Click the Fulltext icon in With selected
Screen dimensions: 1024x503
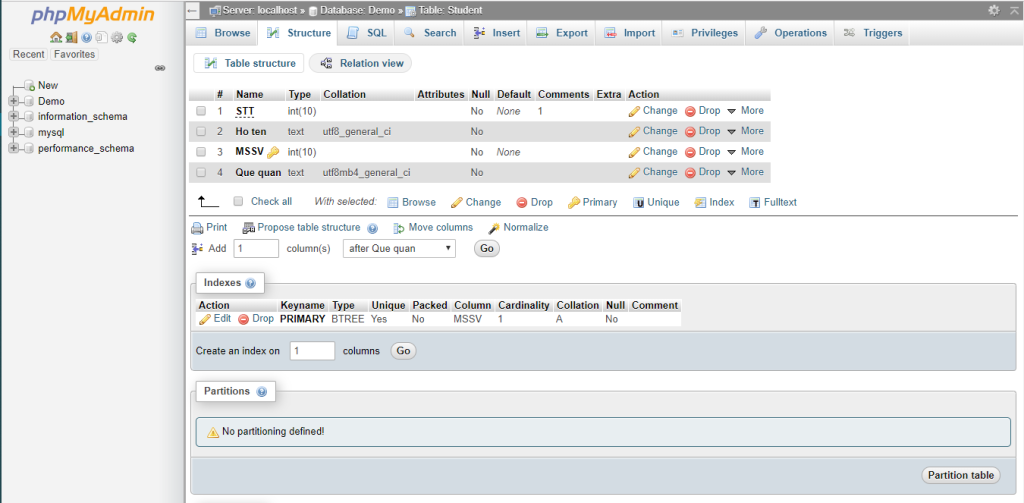coord(754,203)
